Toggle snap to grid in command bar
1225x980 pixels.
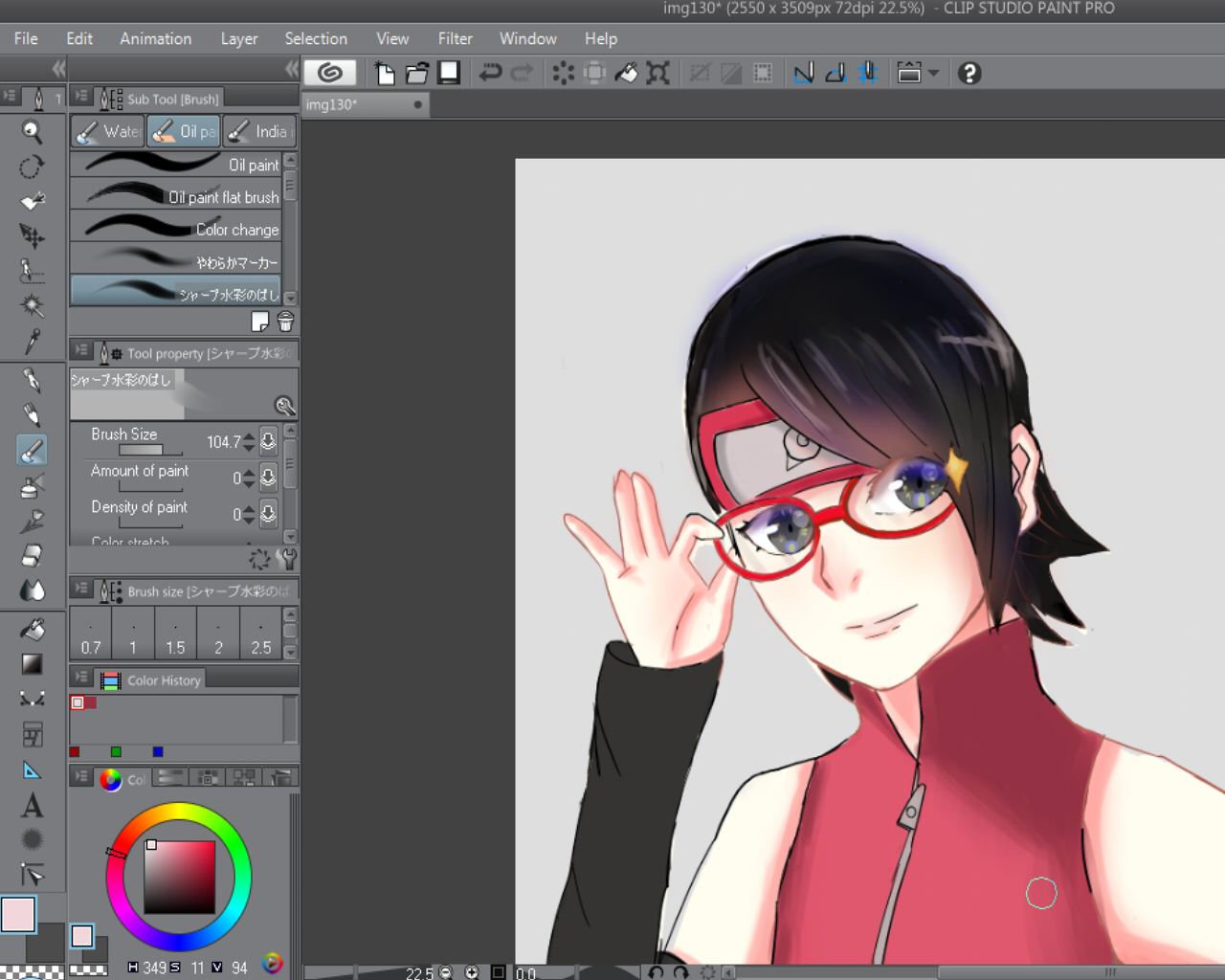tap(868, 73)
